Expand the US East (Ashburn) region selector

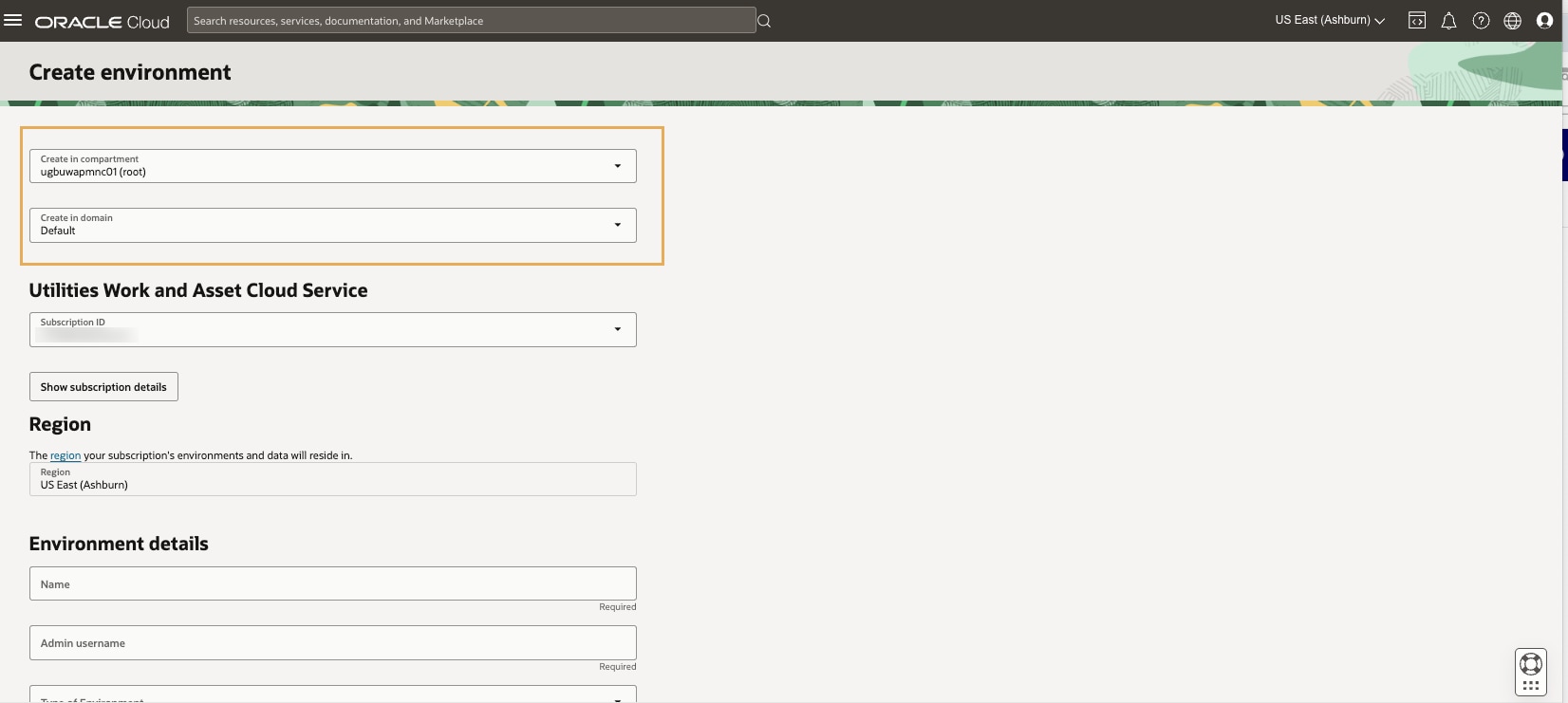(1330, 20)
